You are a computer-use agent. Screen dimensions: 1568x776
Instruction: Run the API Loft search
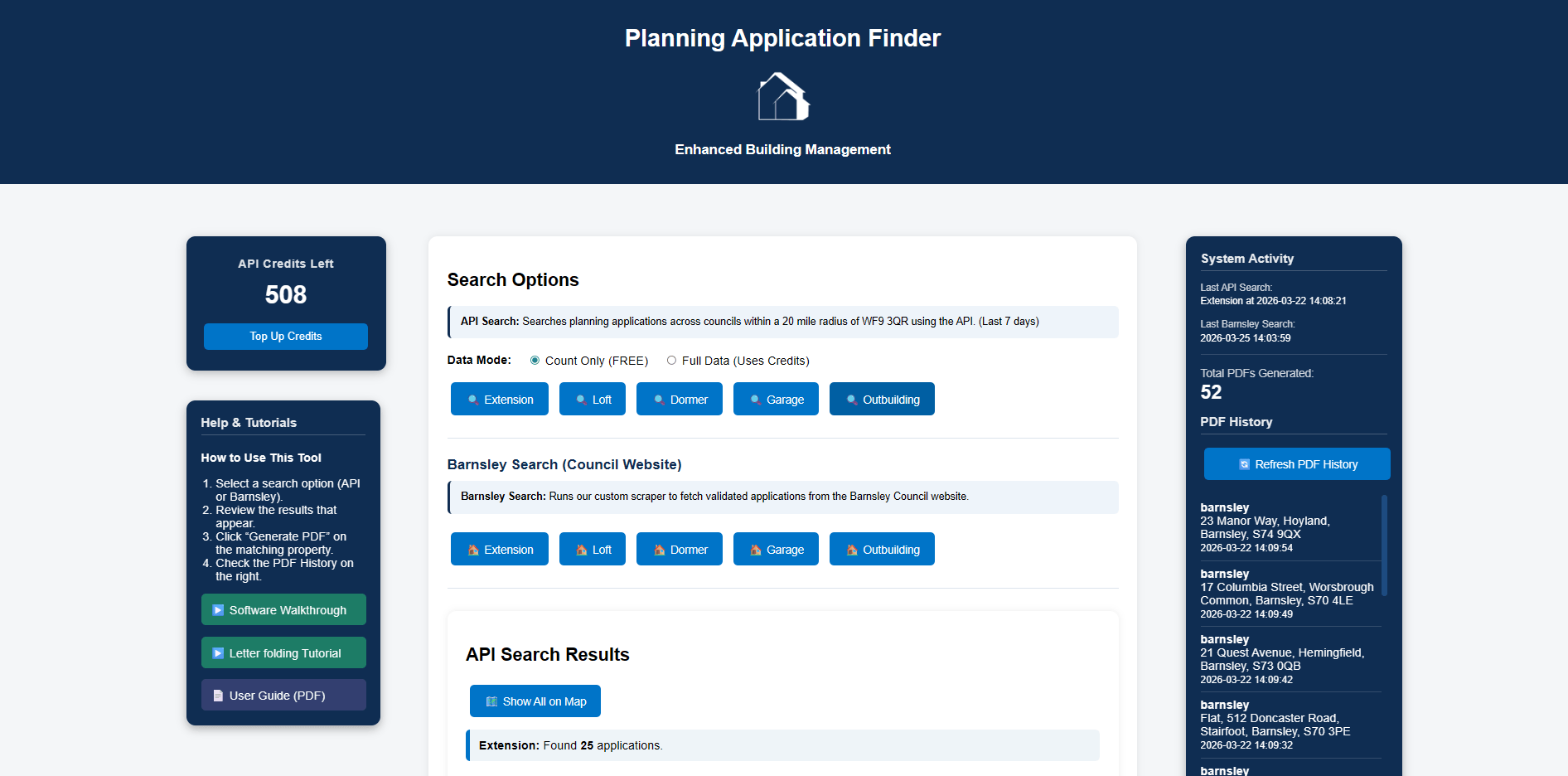click(x=592, y=399)
